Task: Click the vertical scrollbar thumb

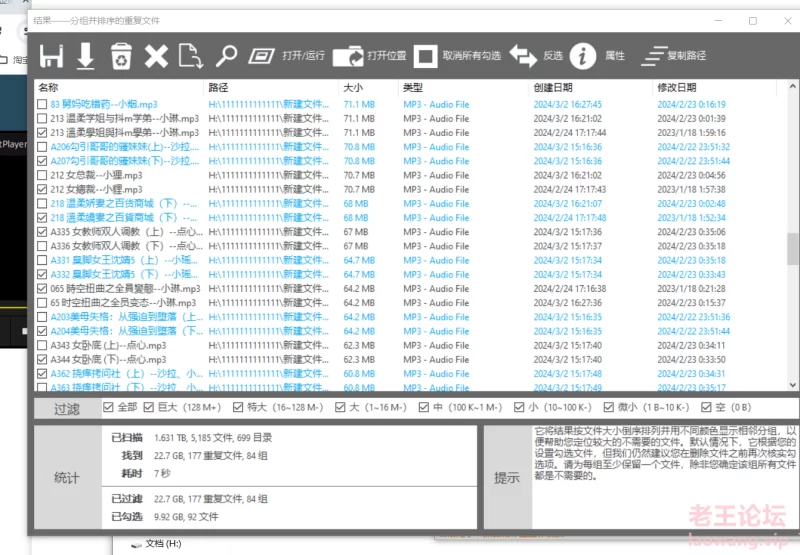Action: pyautogui.click(x=792, y=248)
